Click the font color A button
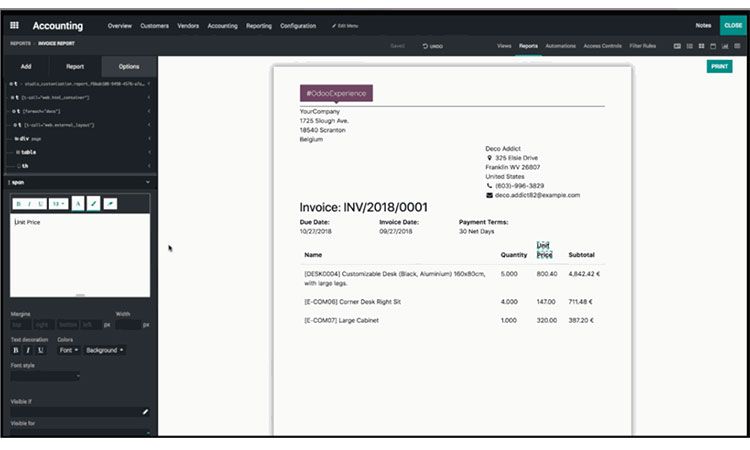Screen dimensions: 750x450 coord(78,204)
